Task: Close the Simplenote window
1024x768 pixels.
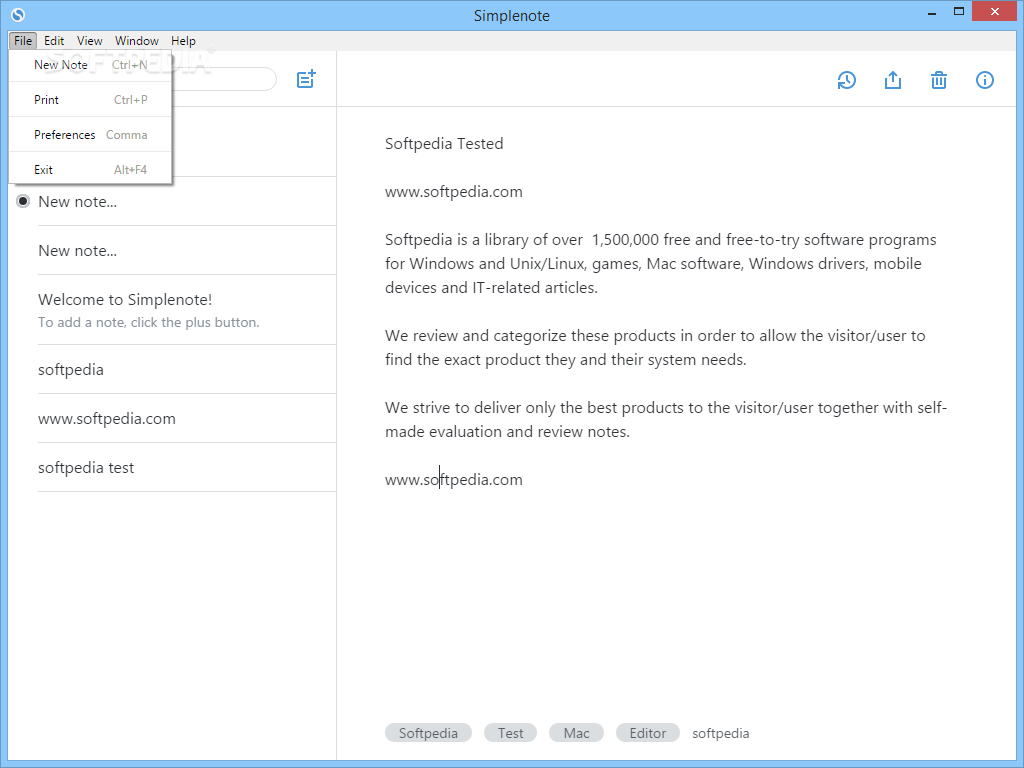Action: pos(995,12)
